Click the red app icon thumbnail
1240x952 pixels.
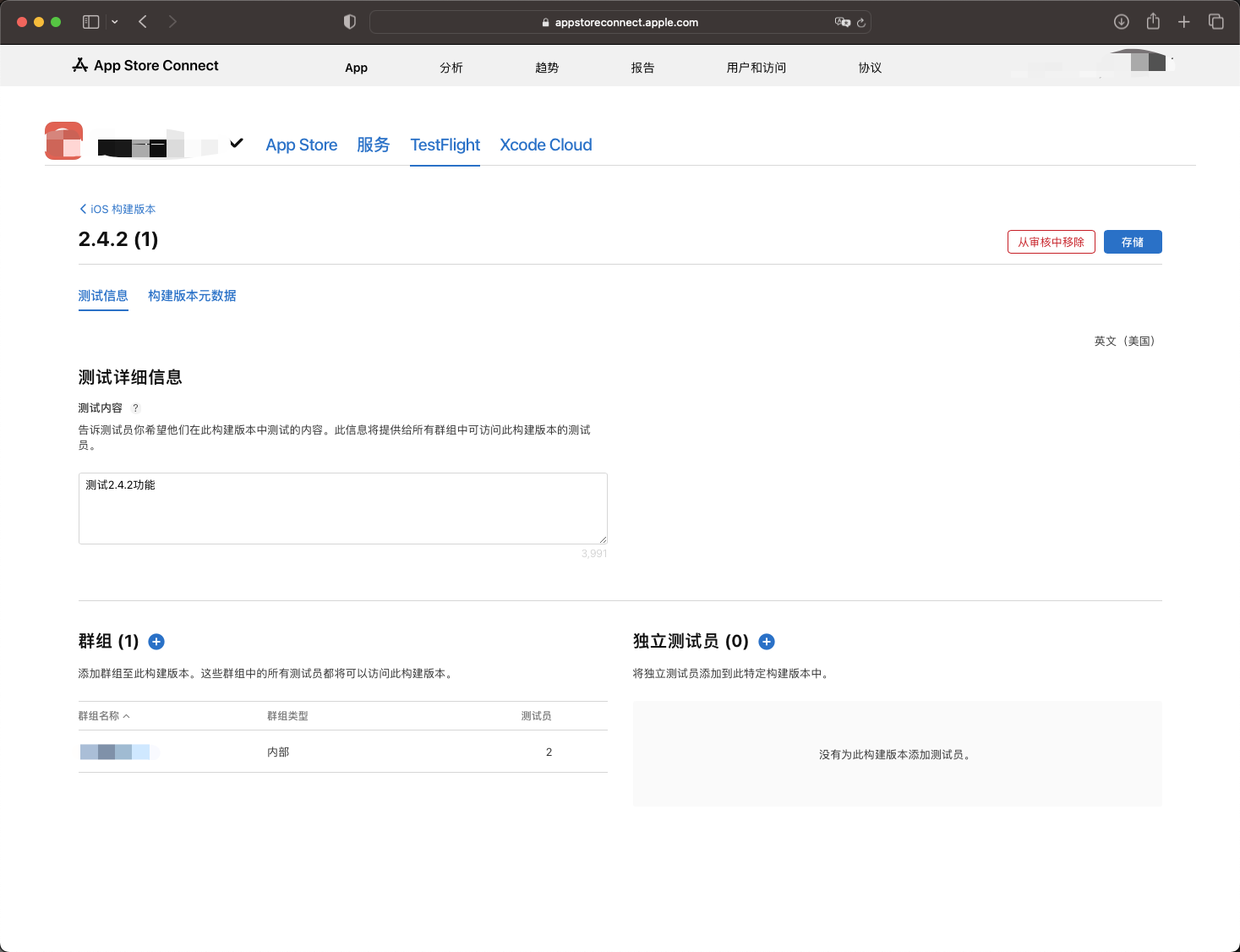(64, 141)
